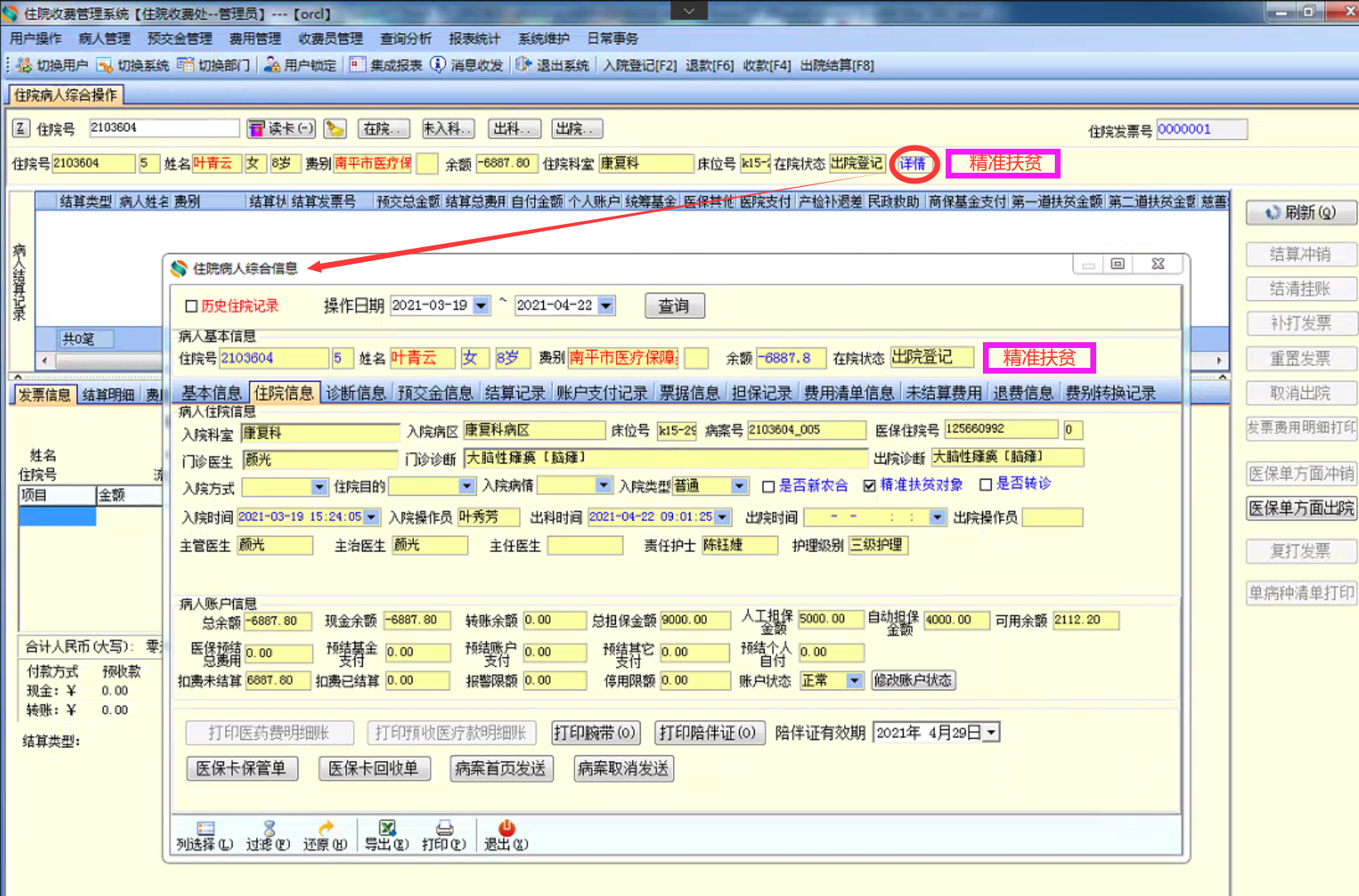Switch to the 基本信息 tab
The image size is (1359, 896).
[x=212, y=393]
